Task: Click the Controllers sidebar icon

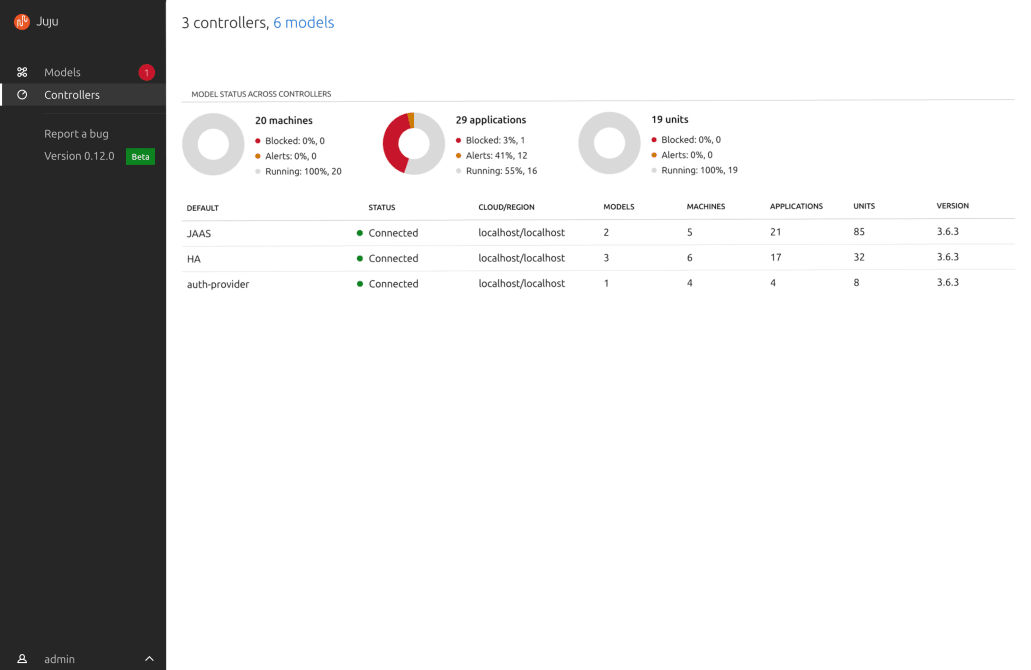Action: [22, 95]
